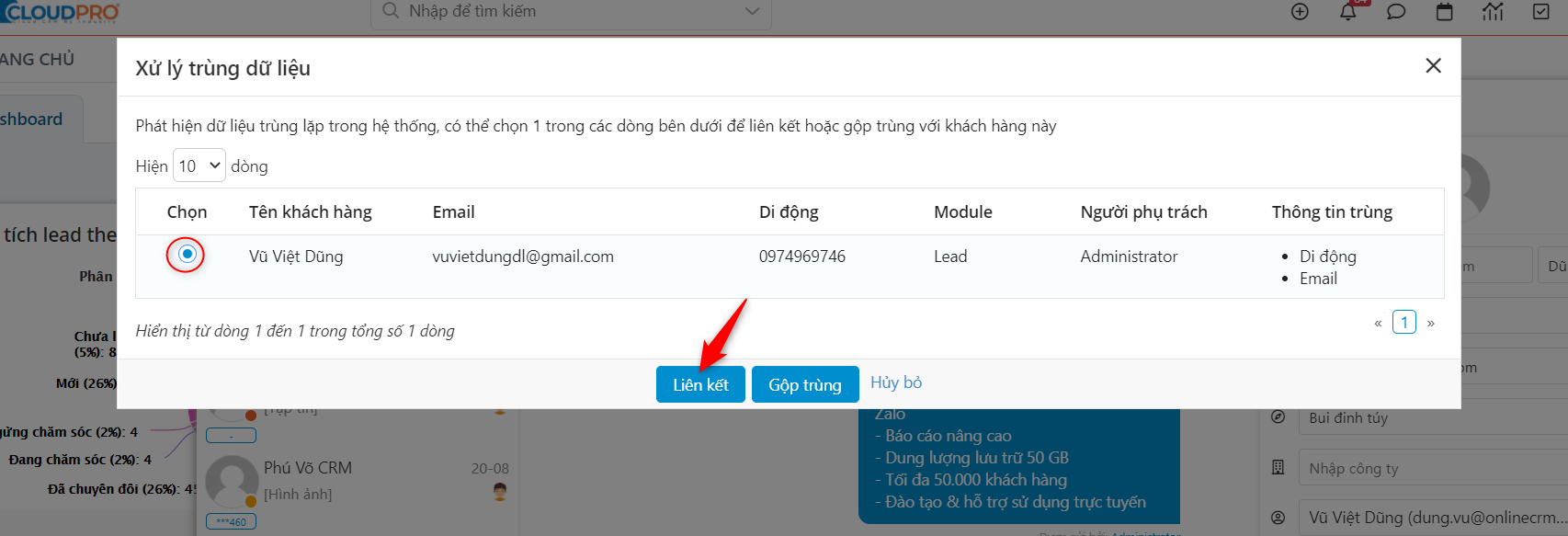Screen dimensions: 1568x536
Task: Select the Vũ Việt Dũng radio button
Action: tap(187, 254)
